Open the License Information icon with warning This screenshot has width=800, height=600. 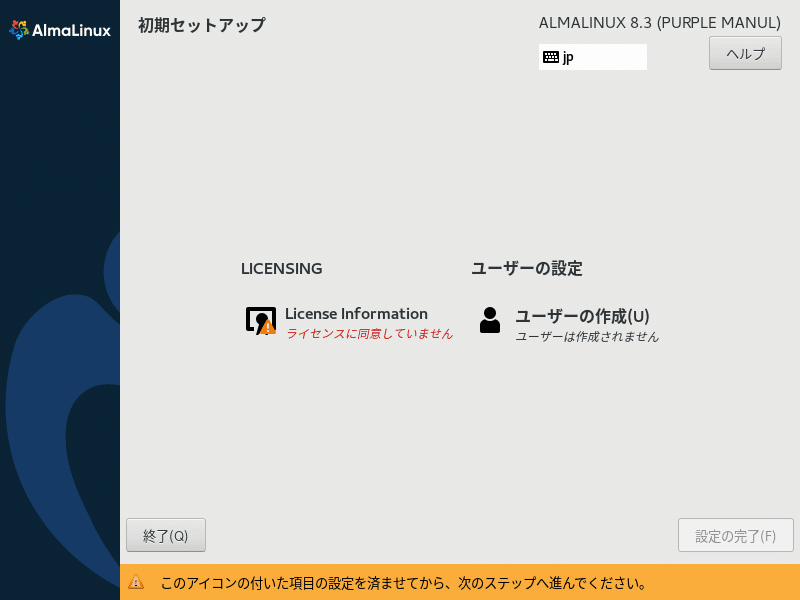261,321
